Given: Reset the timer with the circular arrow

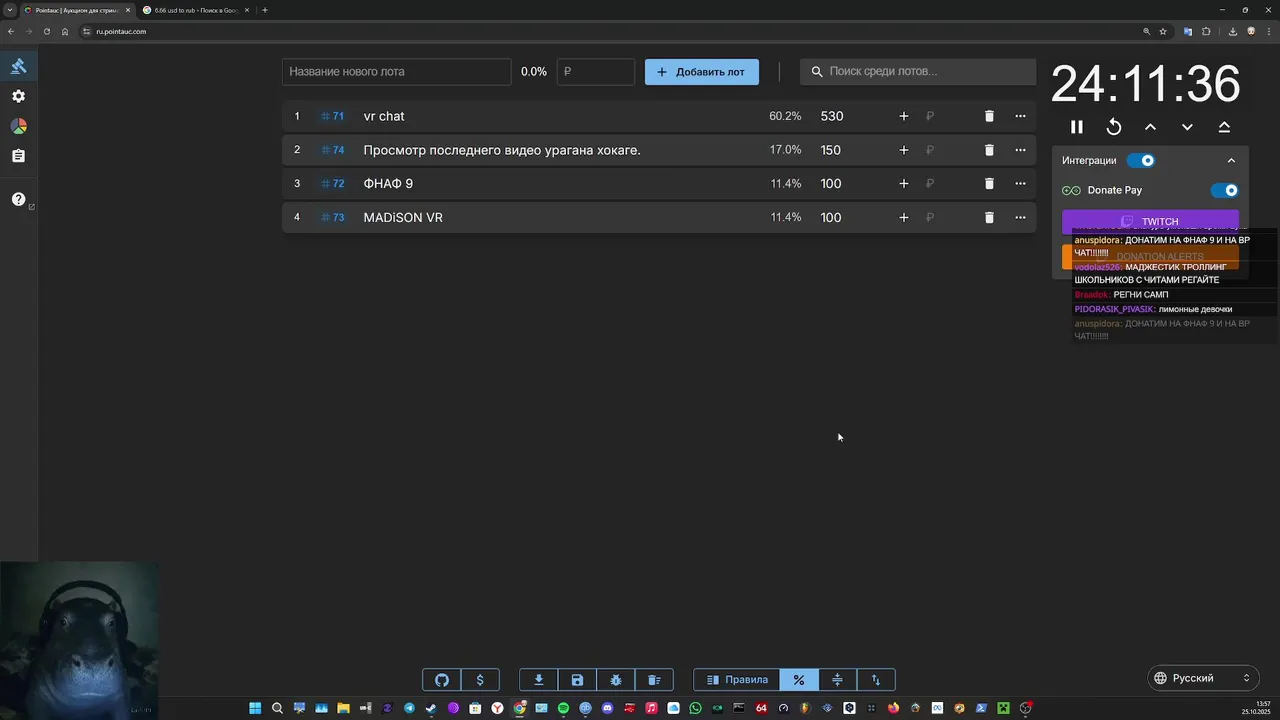Looking at the screenshot, I should [1114, 127].
